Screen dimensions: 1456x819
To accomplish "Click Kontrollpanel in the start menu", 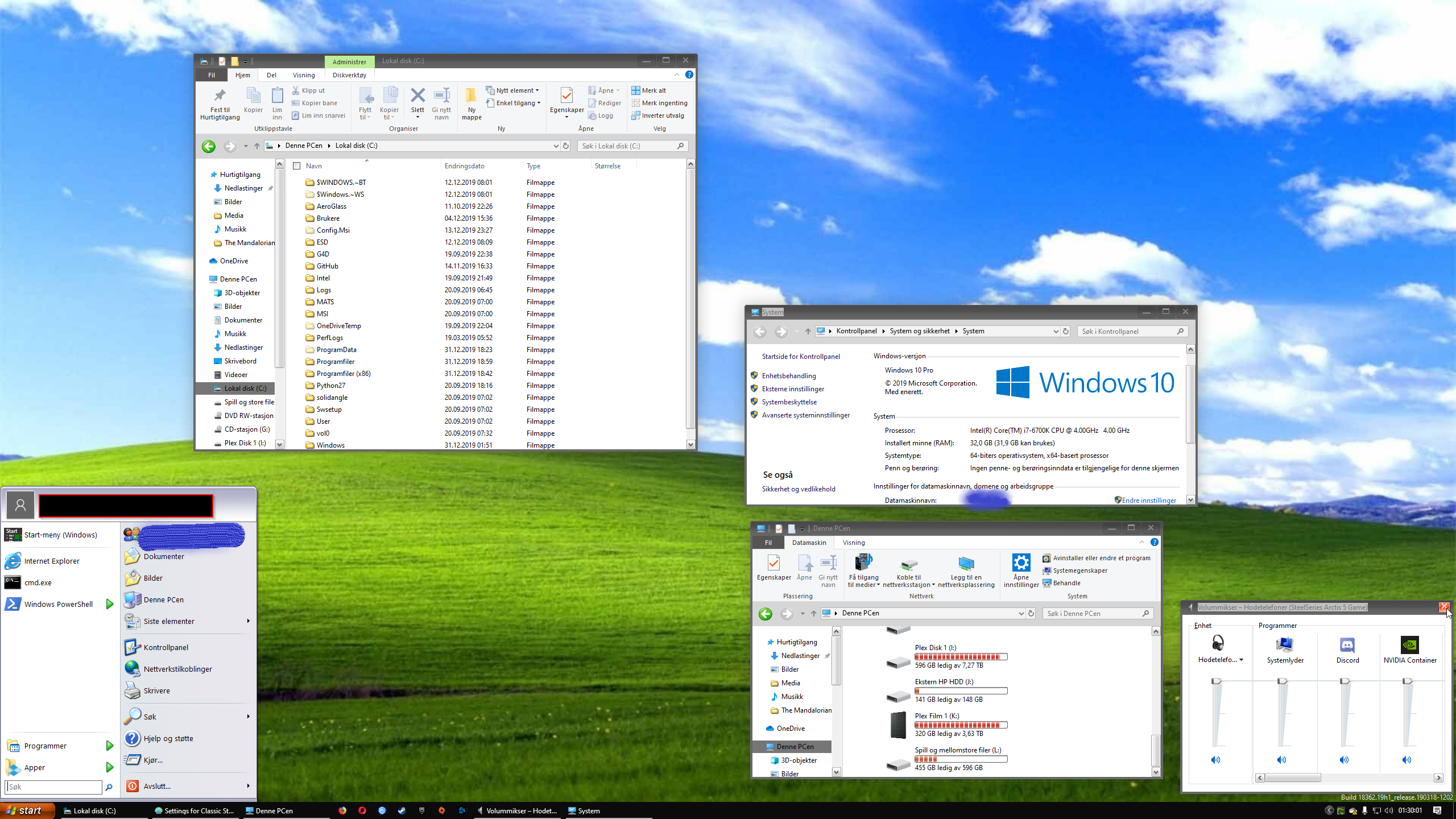I will [166, 647].
